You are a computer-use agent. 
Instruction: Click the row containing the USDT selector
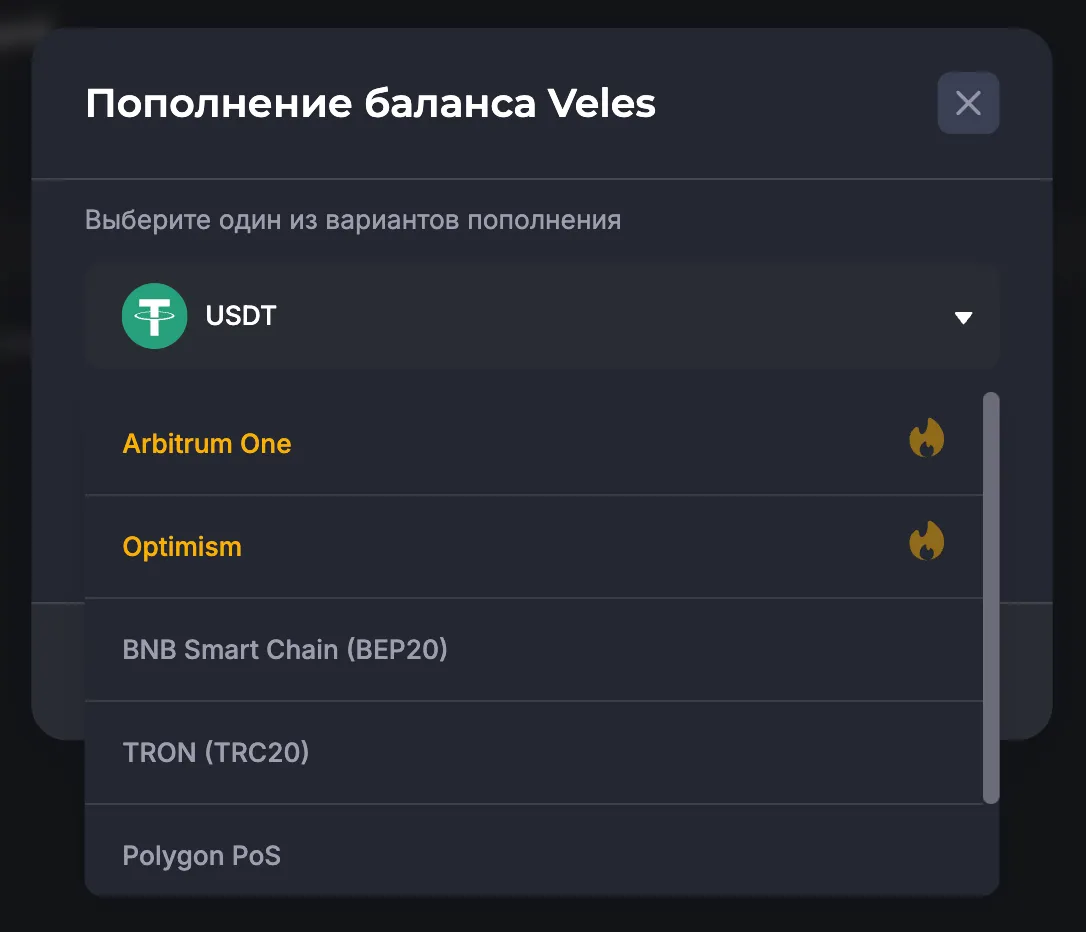pos(541,316)
